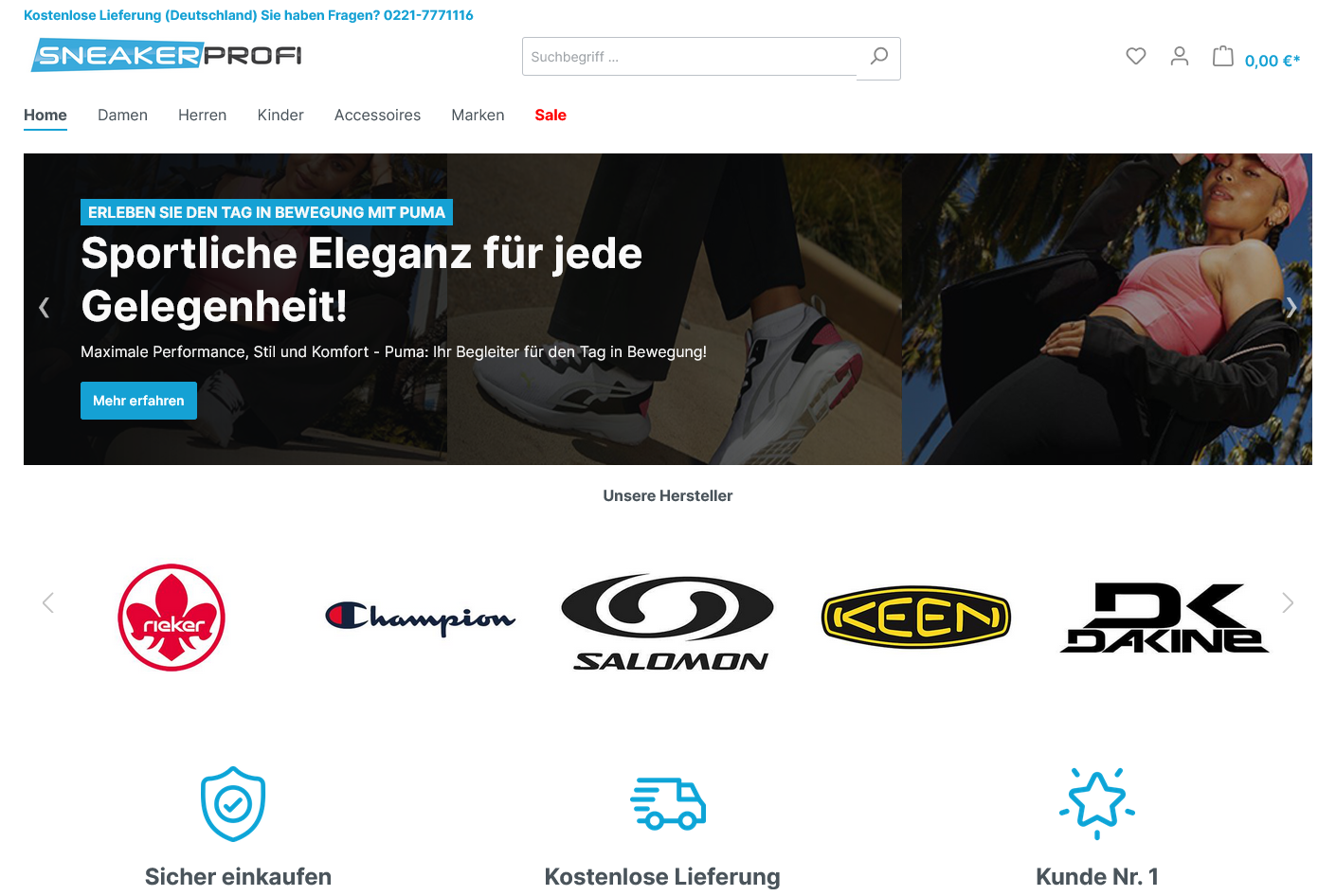Focus the Suchbegriff search field
The image size is (1336, 896).
690,57
